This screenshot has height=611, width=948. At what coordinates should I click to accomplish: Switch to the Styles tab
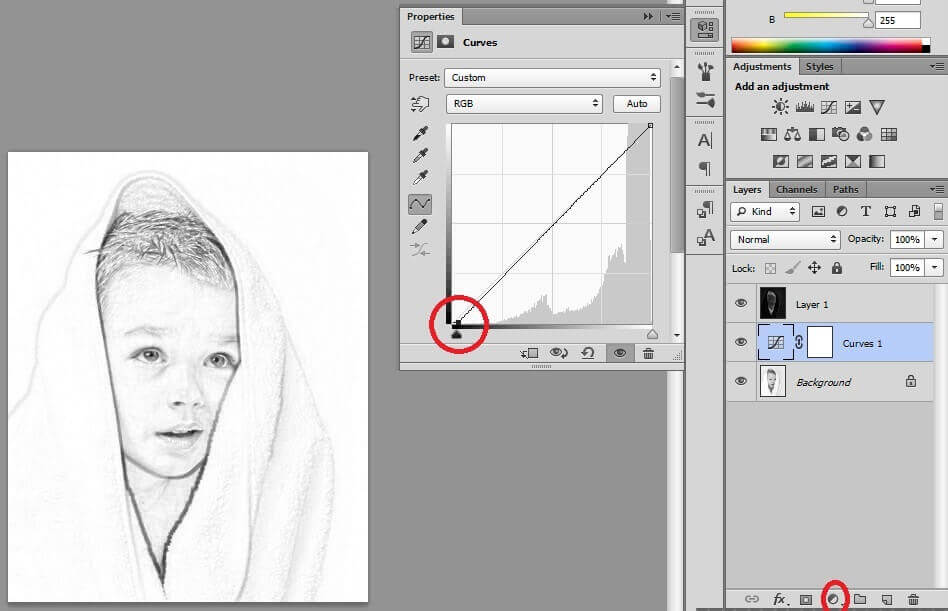coord(819,66)
